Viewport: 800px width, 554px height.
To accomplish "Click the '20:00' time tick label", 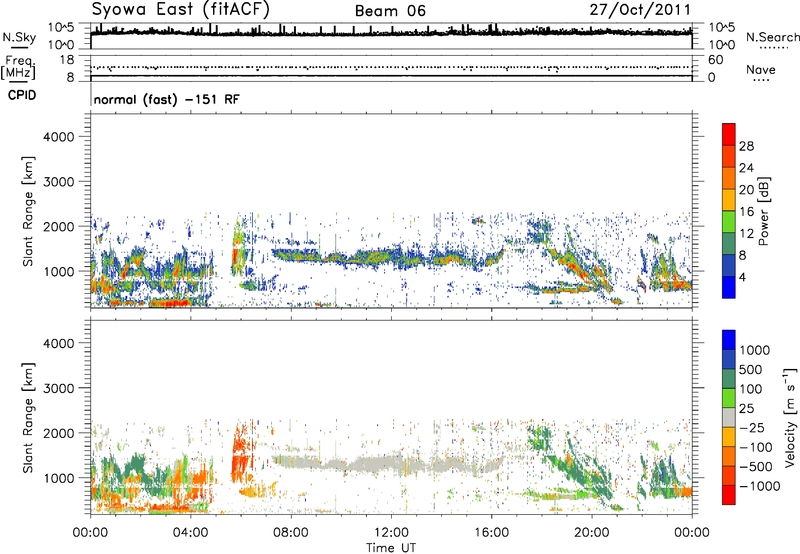I will click(591, 533).
